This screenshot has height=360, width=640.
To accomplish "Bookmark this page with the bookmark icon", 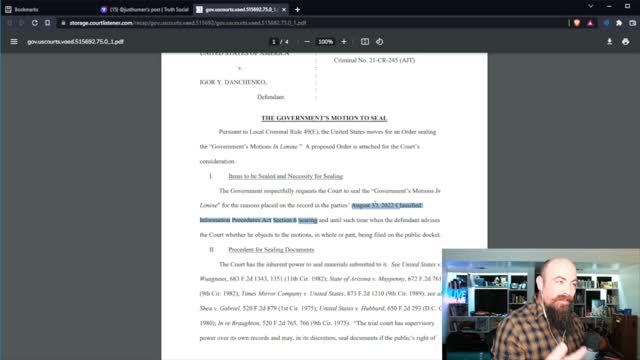I will (48, 23).
